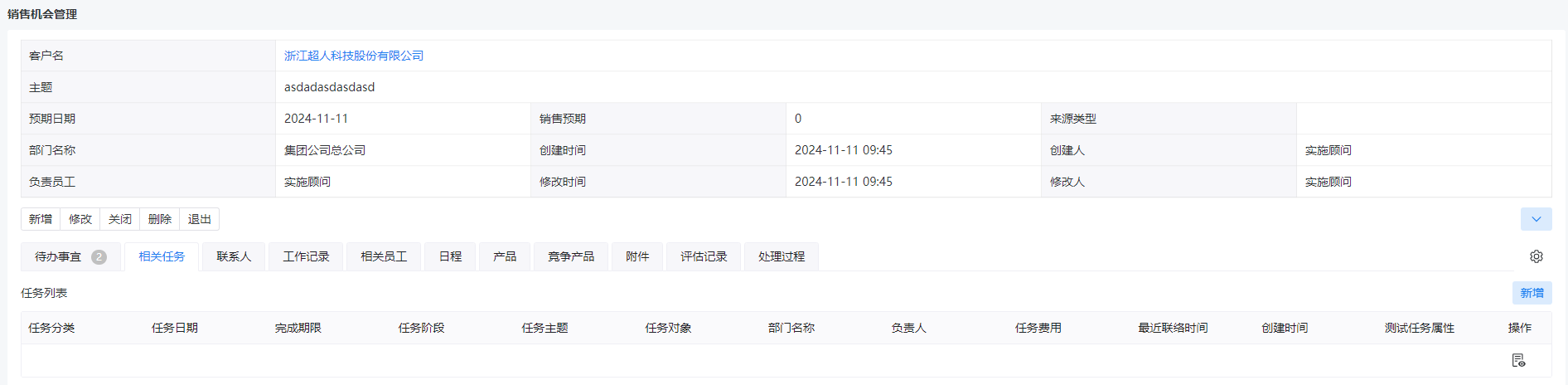This screenshot has width=1568, height=385.
Task: Select the 相关任务 tab
Action: click(x=162, y=256)
